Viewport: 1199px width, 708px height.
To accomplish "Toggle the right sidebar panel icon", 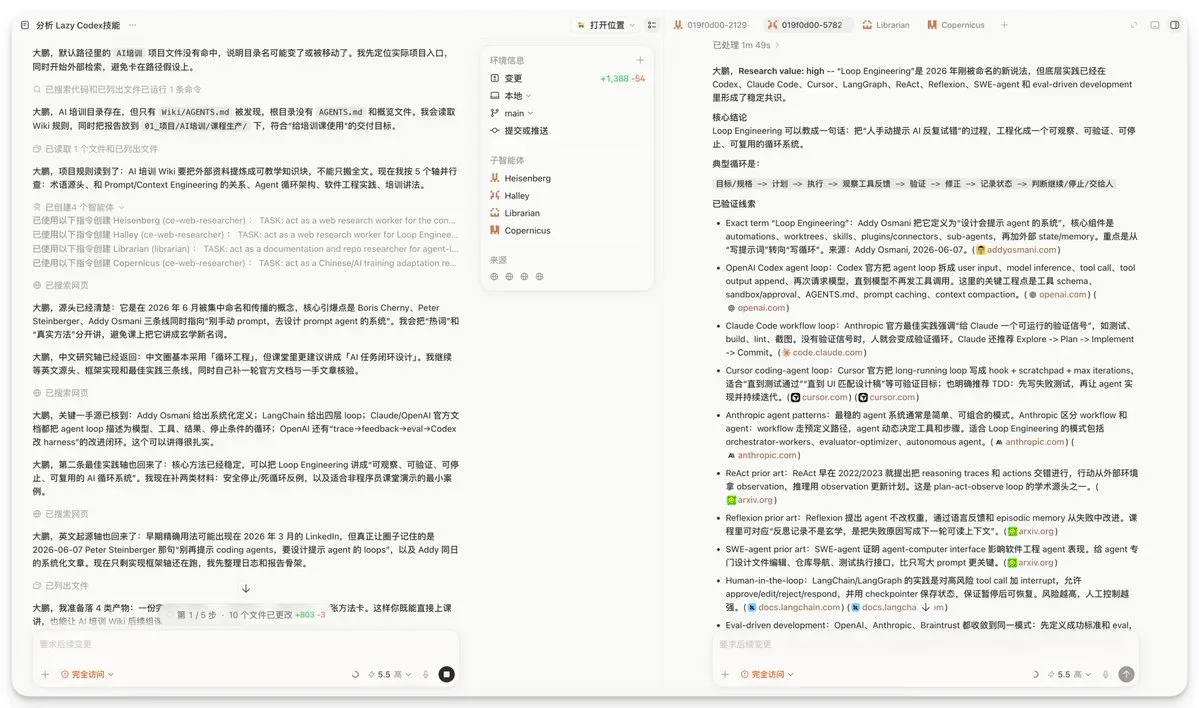I will coord(1175,25).
